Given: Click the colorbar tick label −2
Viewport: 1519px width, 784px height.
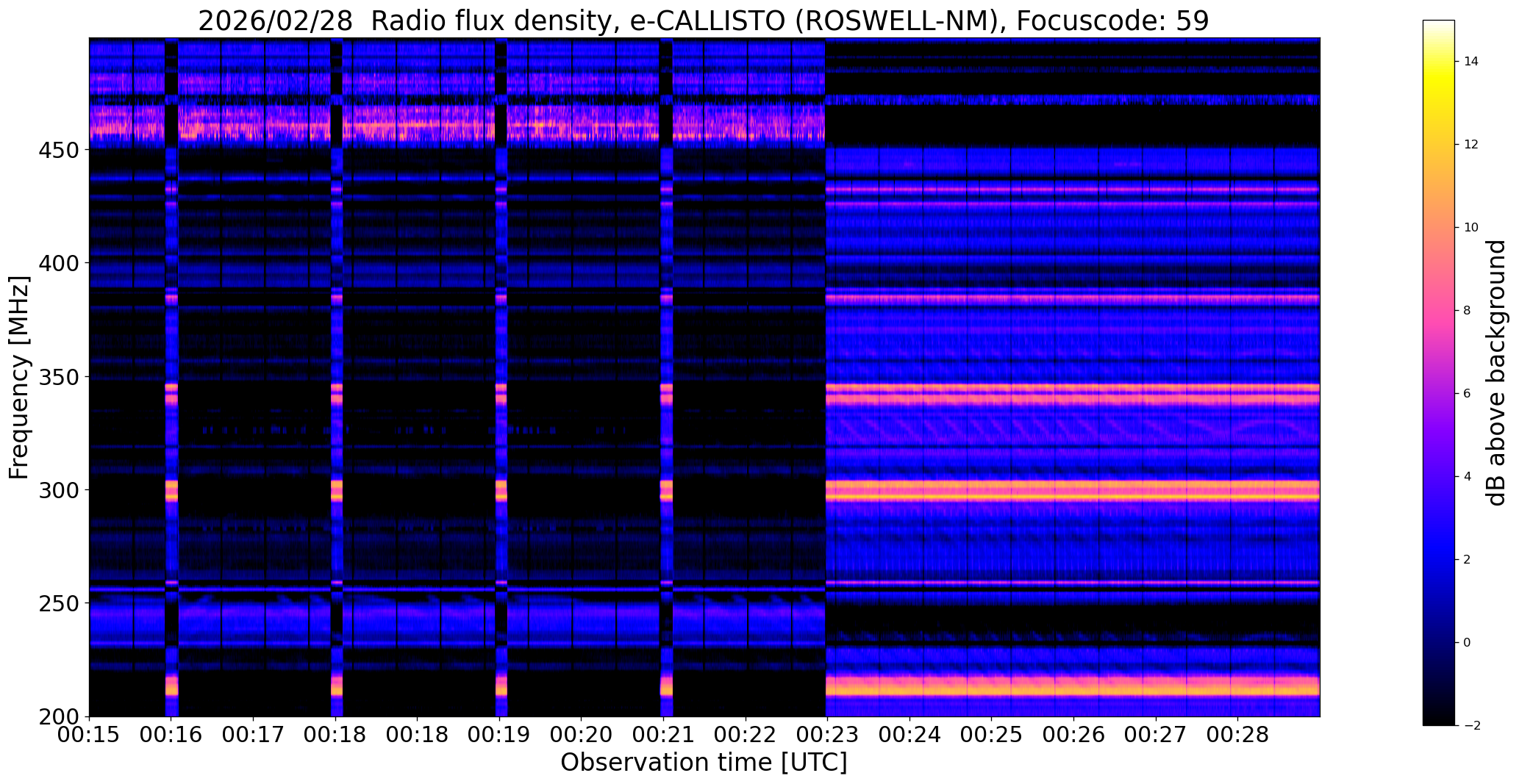Looking at the screenshot, I should click(x=1471, y=726).
